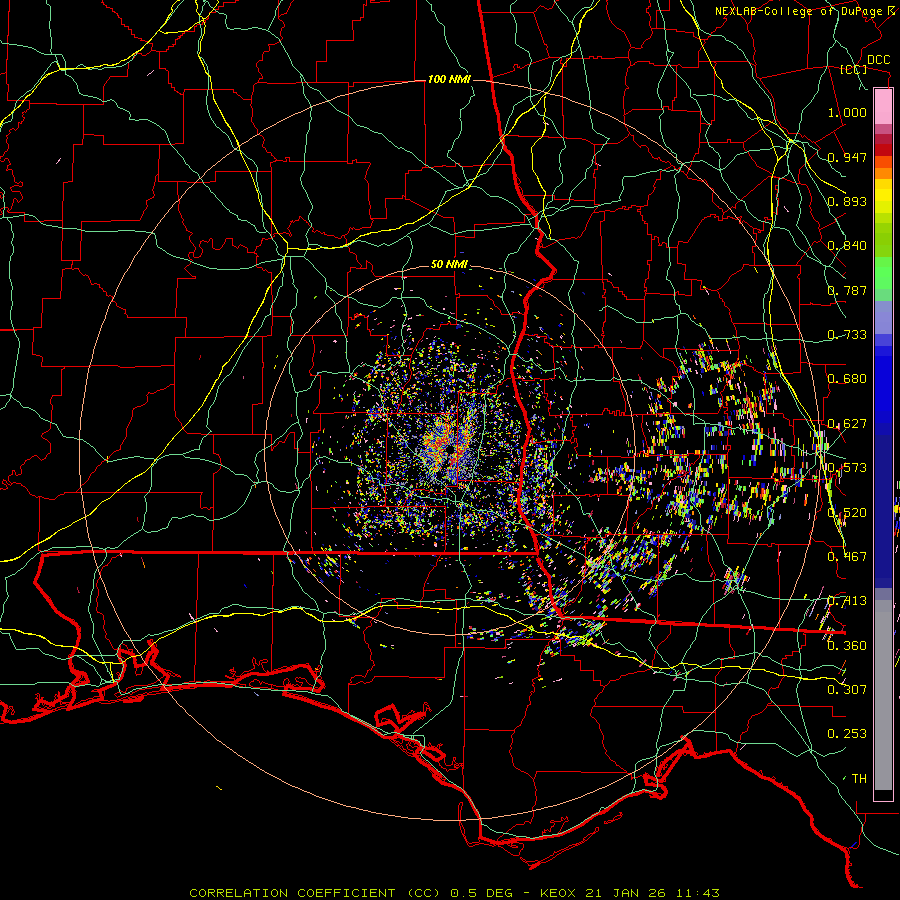
Task: Click the DCC product label
Action: (x=878, y=60)
